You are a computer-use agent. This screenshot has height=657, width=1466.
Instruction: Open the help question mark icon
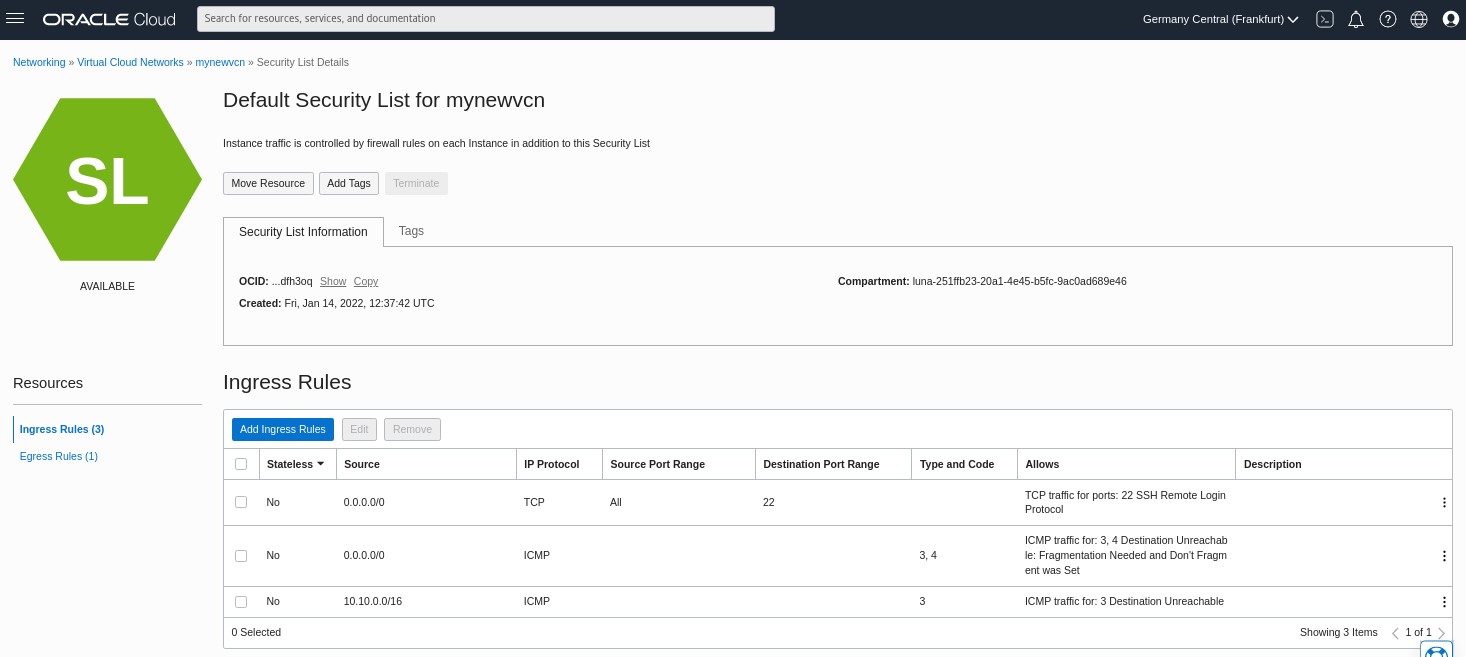(1388, 19)
